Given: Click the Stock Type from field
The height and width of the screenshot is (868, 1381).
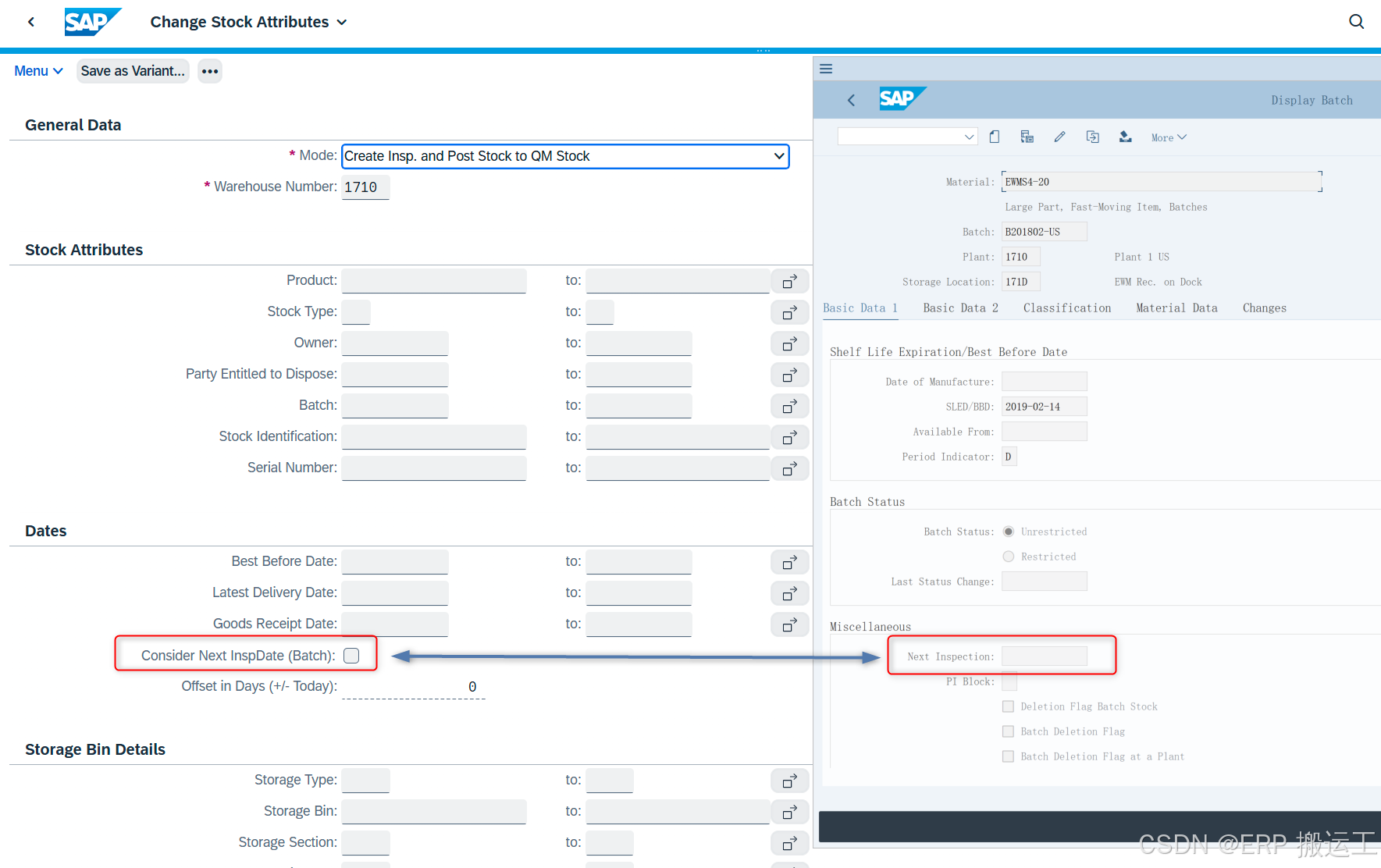Looking at the screenshot, I should pyautogui.click(x=356, y=312).
